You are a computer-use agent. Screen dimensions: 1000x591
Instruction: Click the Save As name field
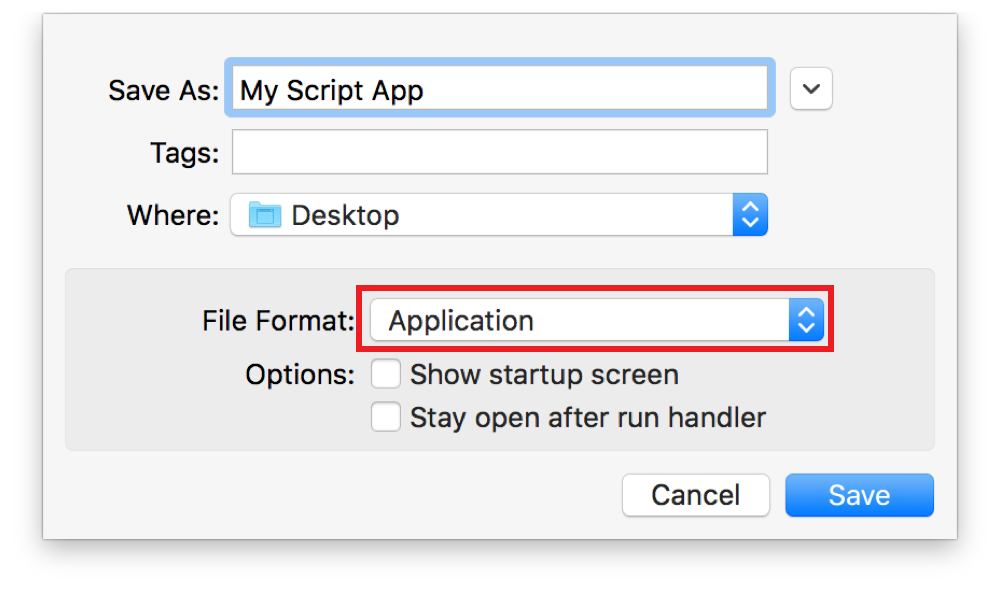[x=499, y=88]
